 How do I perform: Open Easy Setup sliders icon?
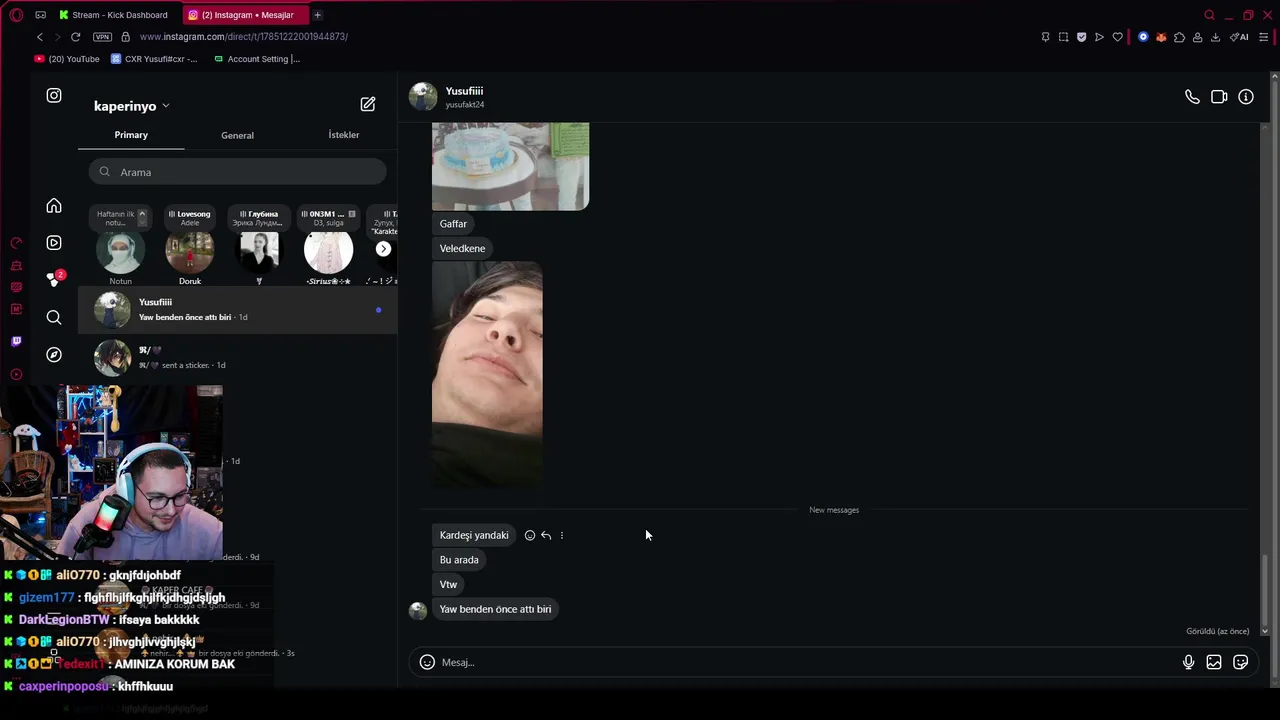pos(1264,37)
